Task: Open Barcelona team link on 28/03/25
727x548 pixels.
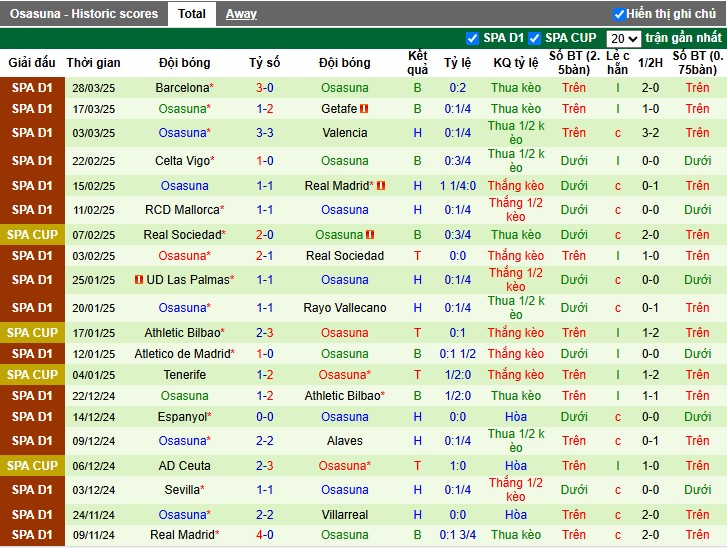Action: (x=182, y=88)
